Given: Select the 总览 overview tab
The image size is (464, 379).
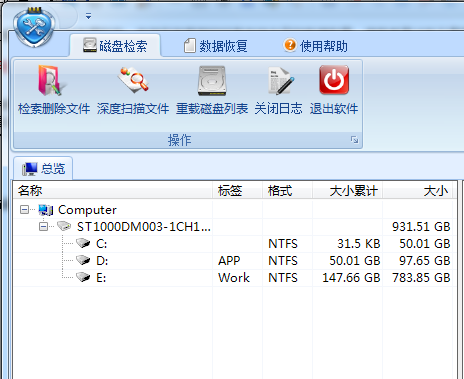Looking at the screenshot, I should pos(43,168).
